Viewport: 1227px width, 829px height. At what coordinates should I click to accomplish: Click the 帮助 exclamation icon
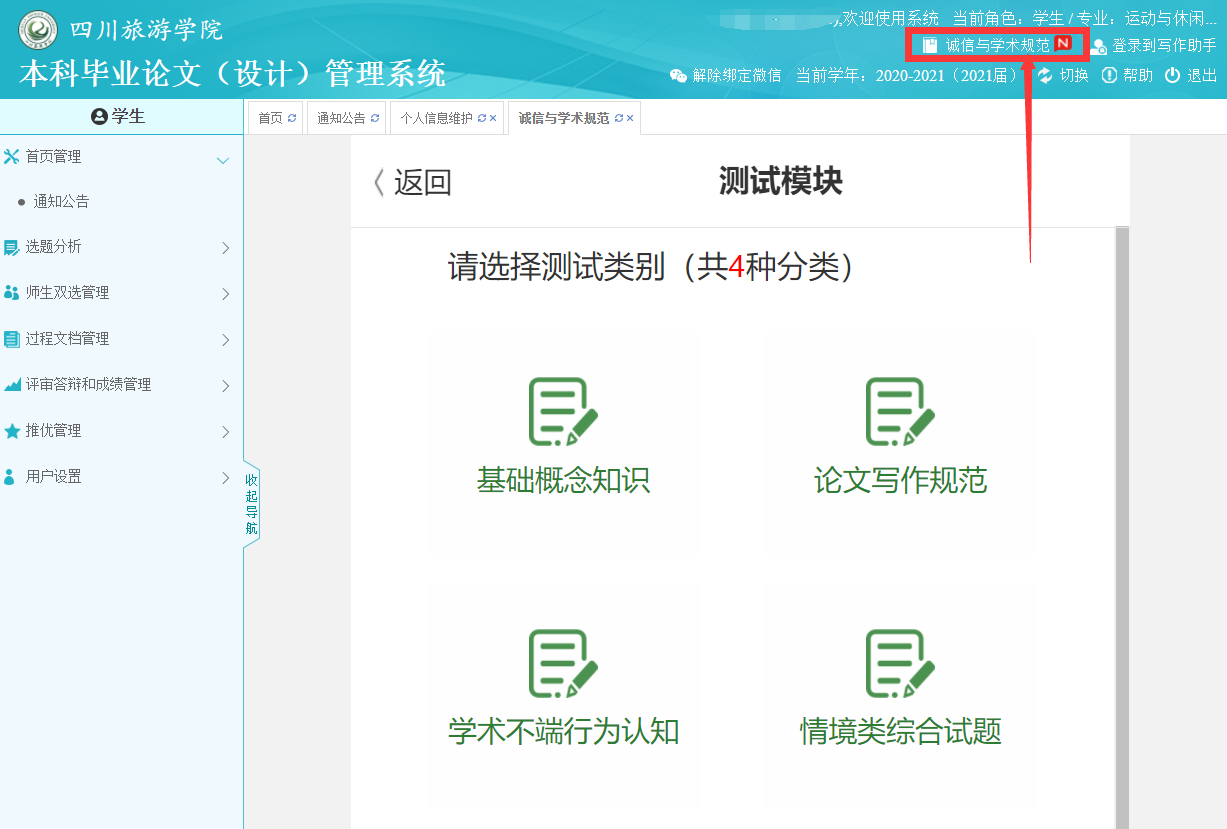(x=1109, y=75)
